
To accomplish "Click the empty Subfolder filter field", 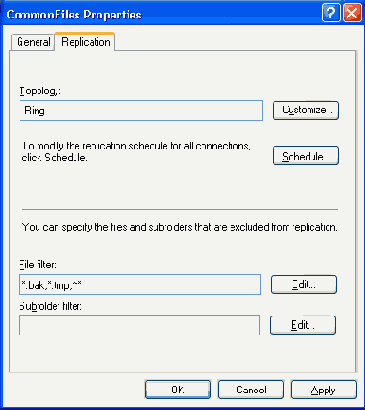I will 139,325.
